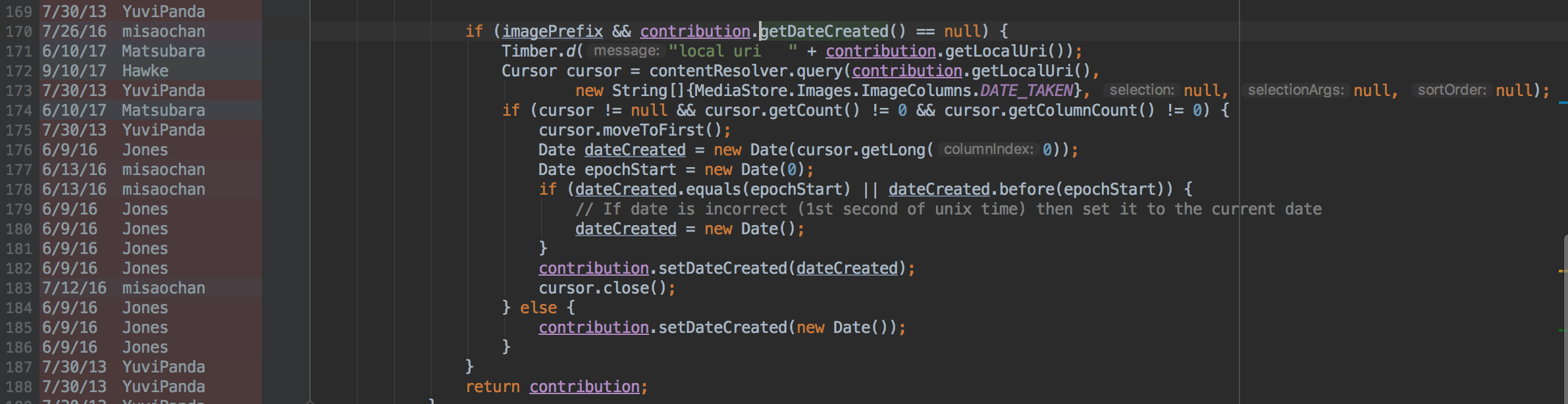Click the "selection:" parameter hint

pos(1141,90)
